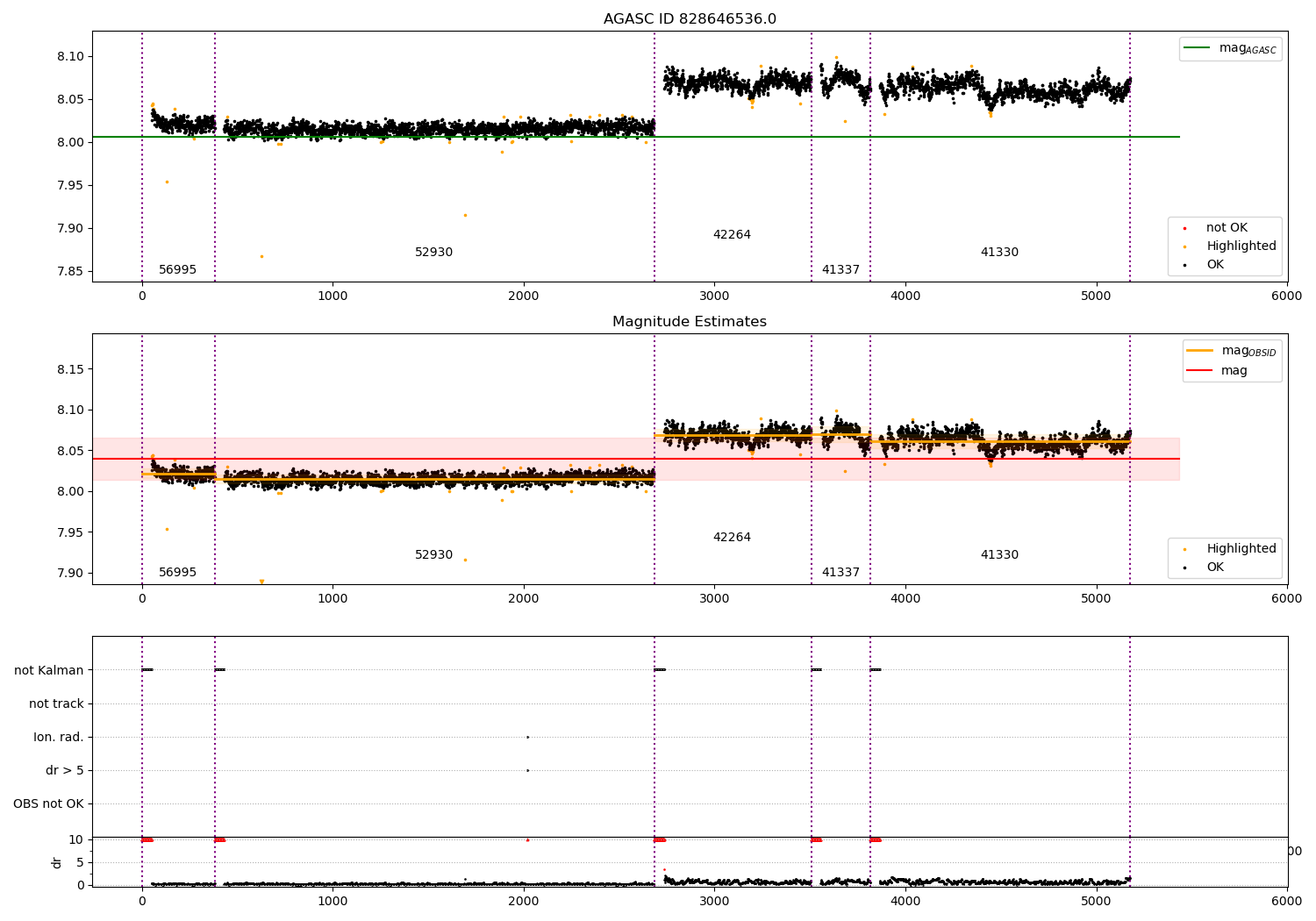Click obsid label 42264 in the Magnitude Estimates plot
The width and height of the screenshot is (1316, 921).
click(732, 538)
